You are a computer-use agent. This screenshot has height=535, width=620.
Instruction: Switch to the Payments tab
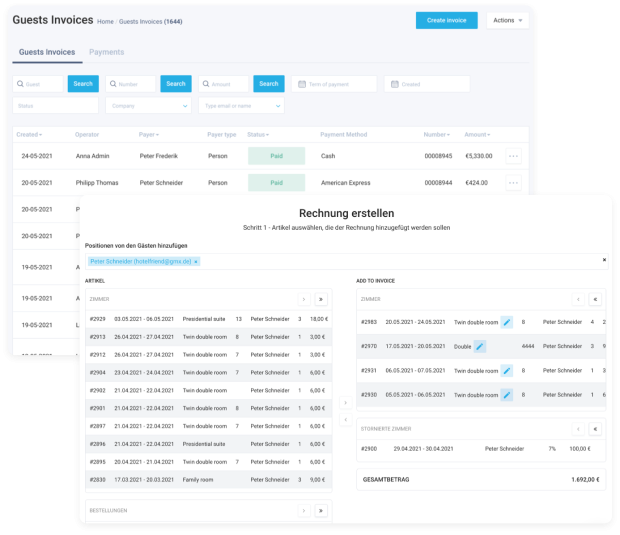[x=106, y=52]
